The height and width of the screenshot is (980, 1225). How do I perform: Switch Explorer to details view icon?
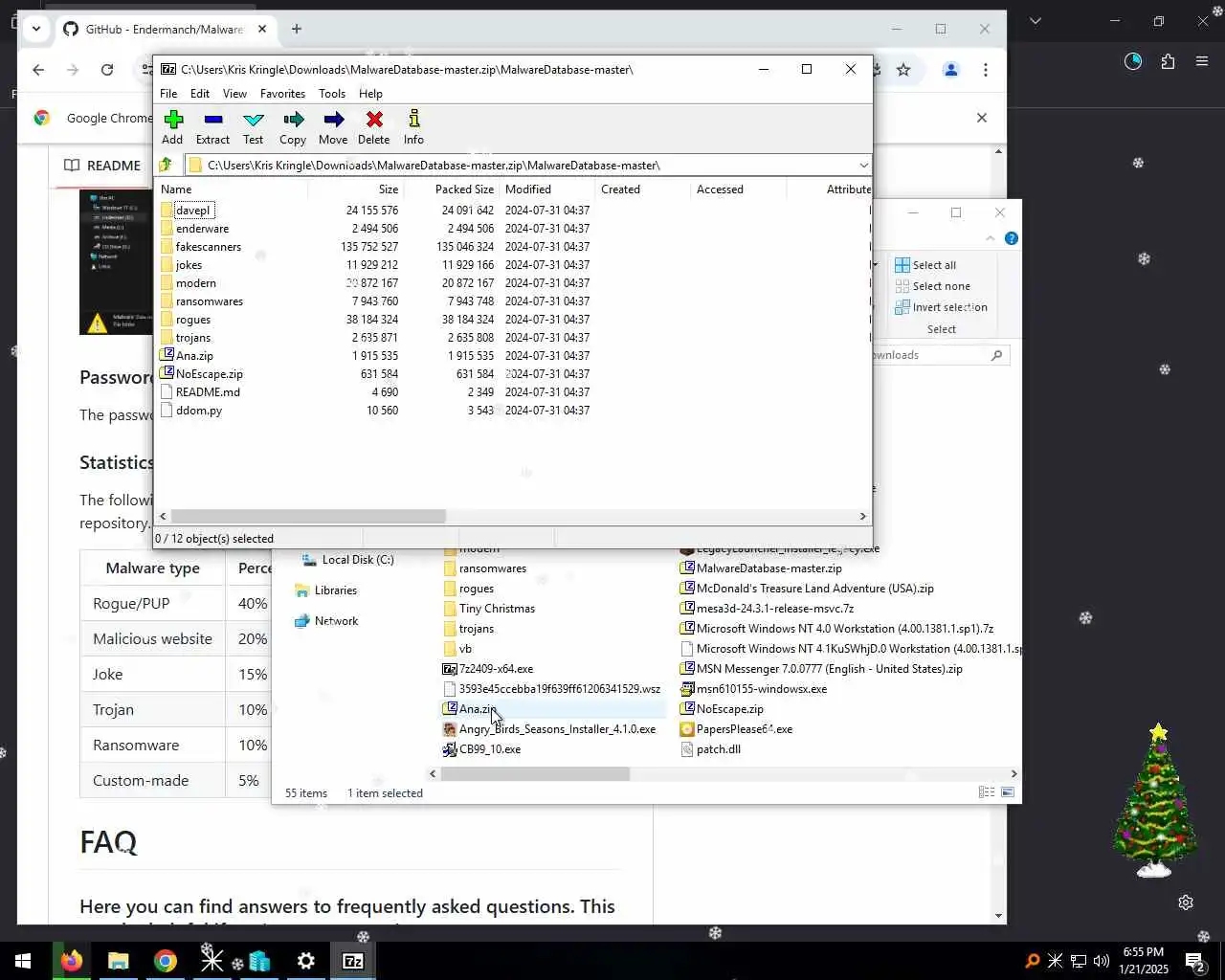pos(986,792)
